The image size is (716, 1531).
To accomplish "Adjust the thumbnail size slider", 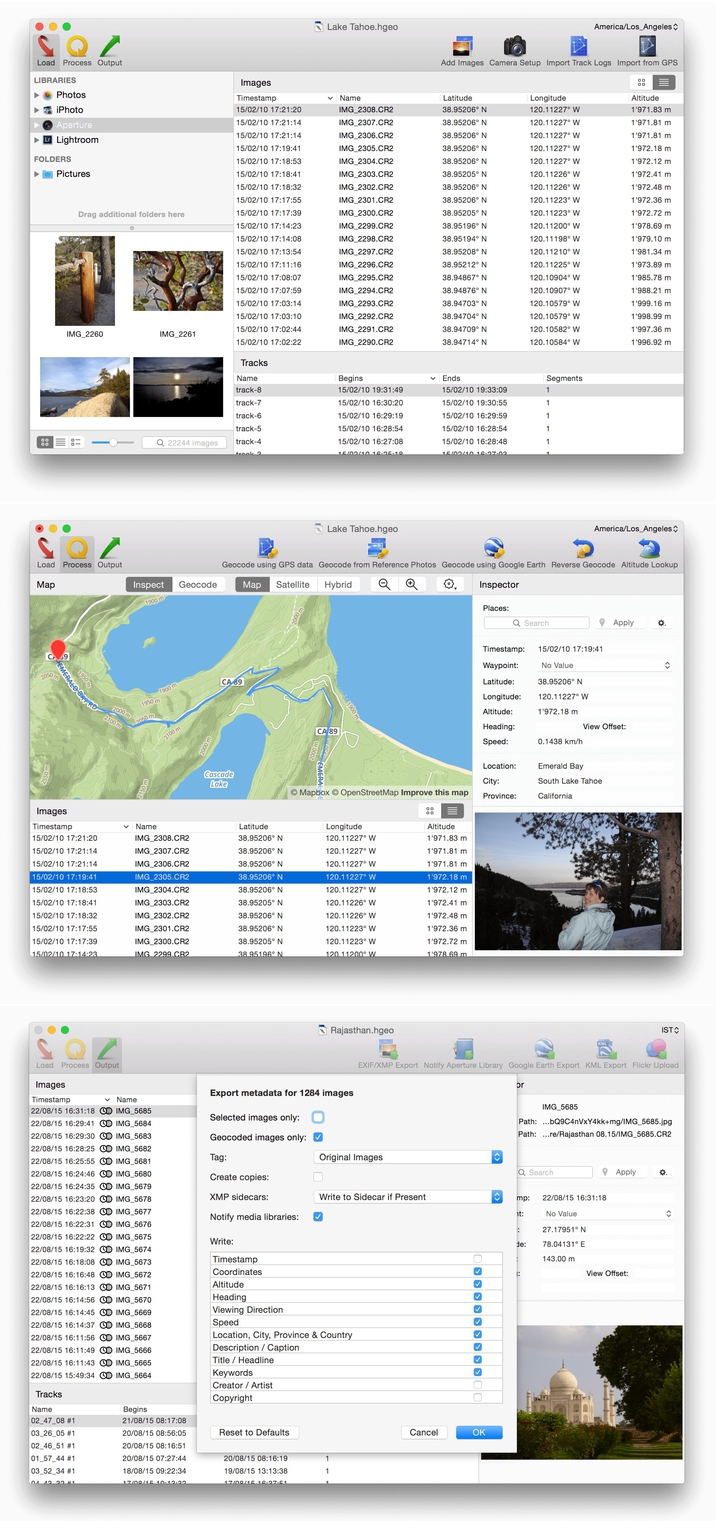I will point(114,442).
